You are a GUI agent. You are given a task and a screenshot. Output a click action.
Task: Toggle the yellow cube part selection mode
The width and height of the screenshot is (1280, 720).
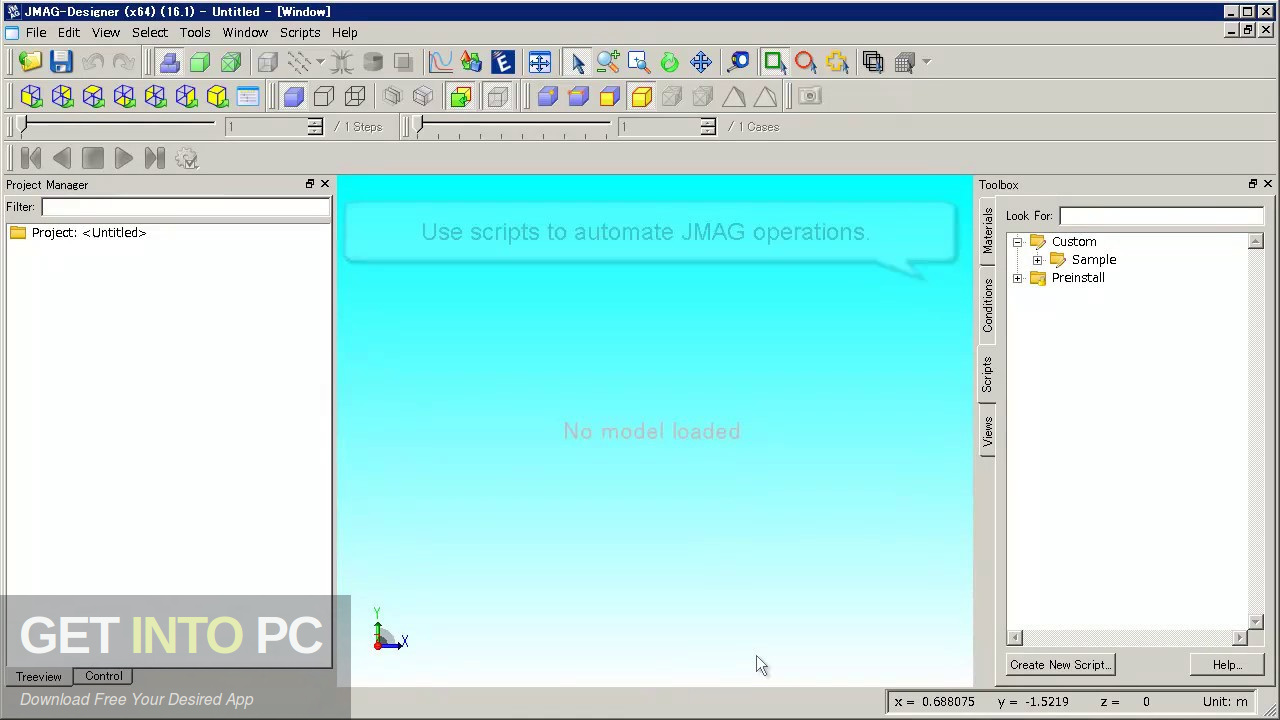pos(641,96)
